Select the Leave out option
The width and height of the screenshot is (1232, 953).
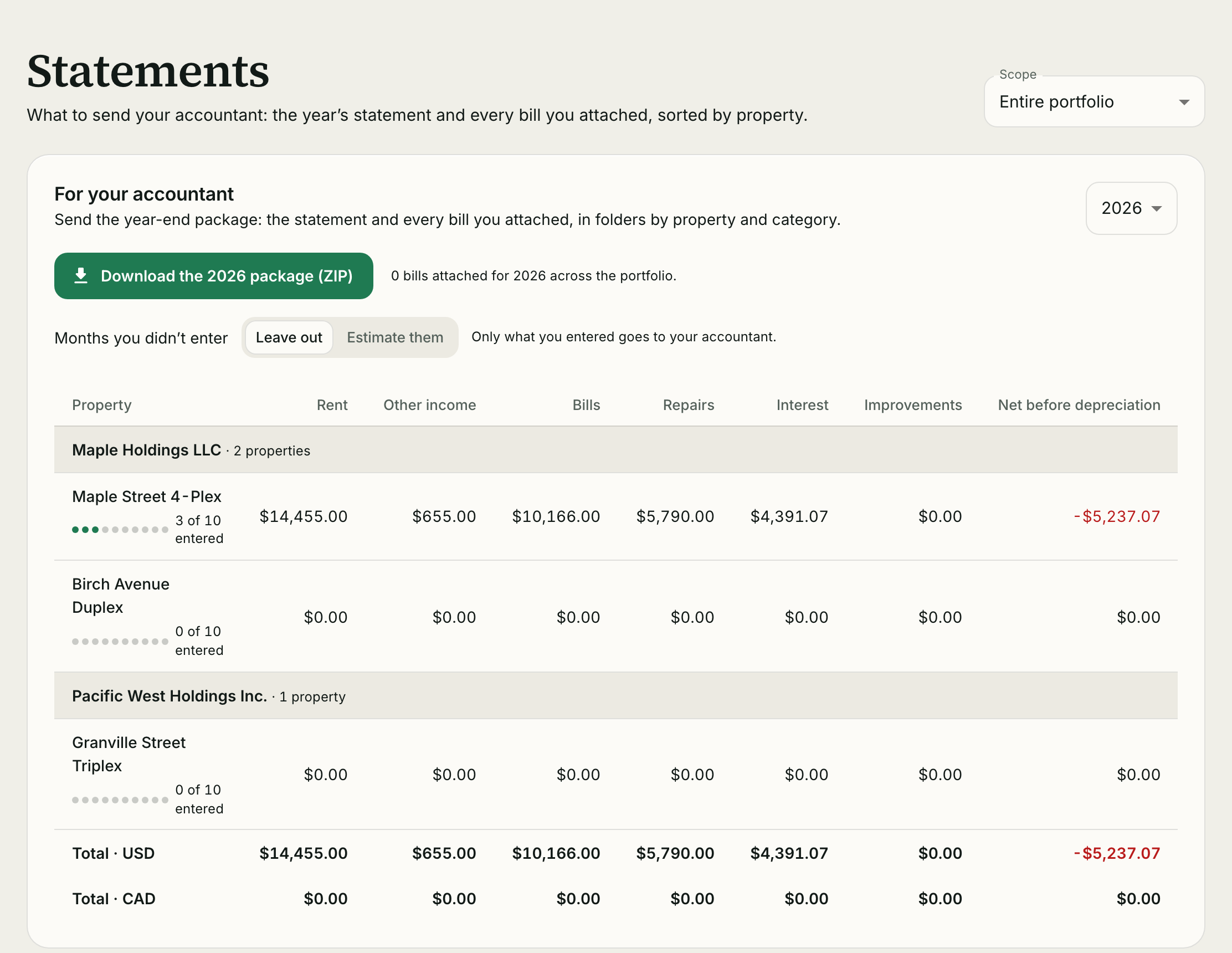(289, 337)
